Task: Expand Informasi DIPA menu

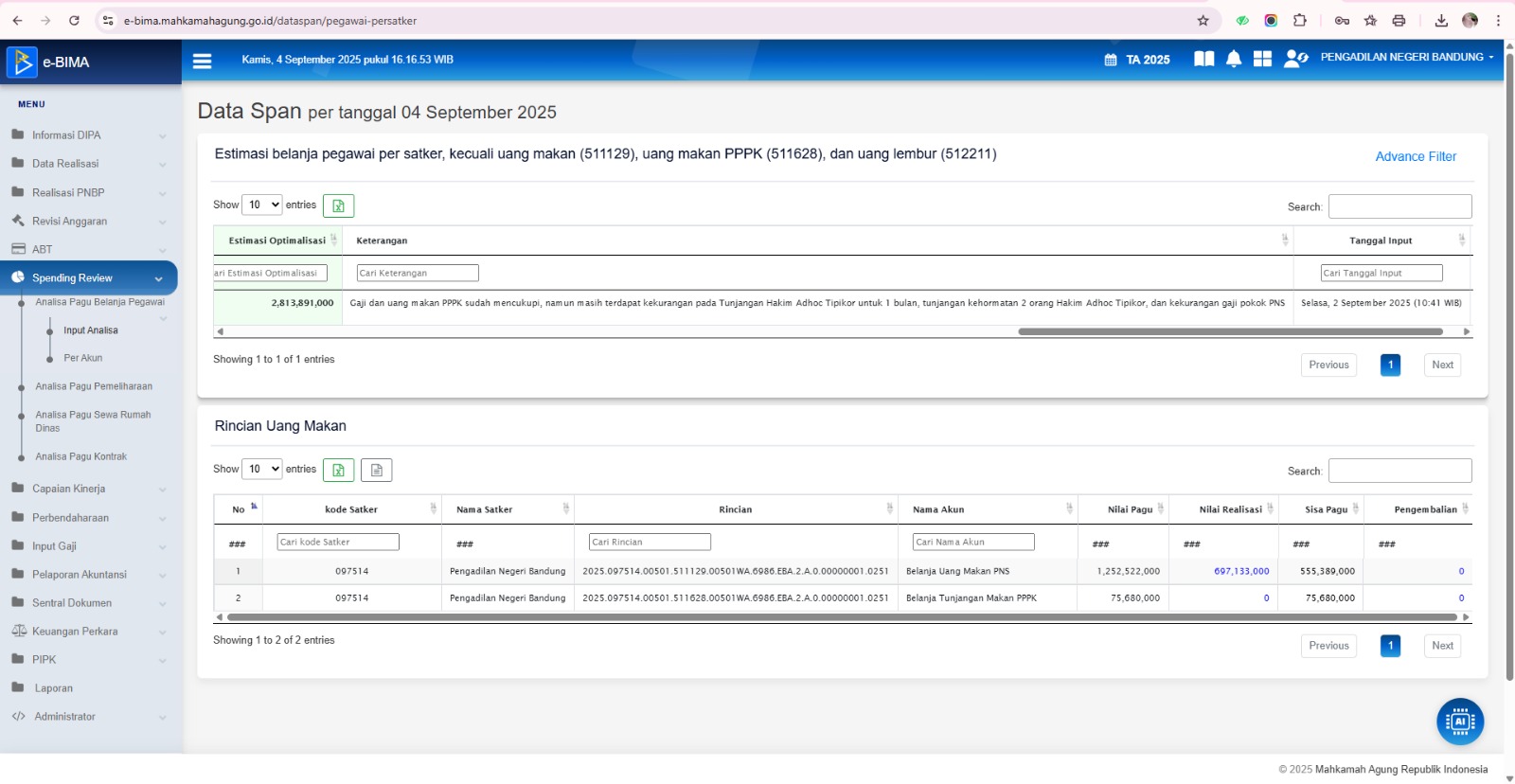Action: tap(89, 135)
